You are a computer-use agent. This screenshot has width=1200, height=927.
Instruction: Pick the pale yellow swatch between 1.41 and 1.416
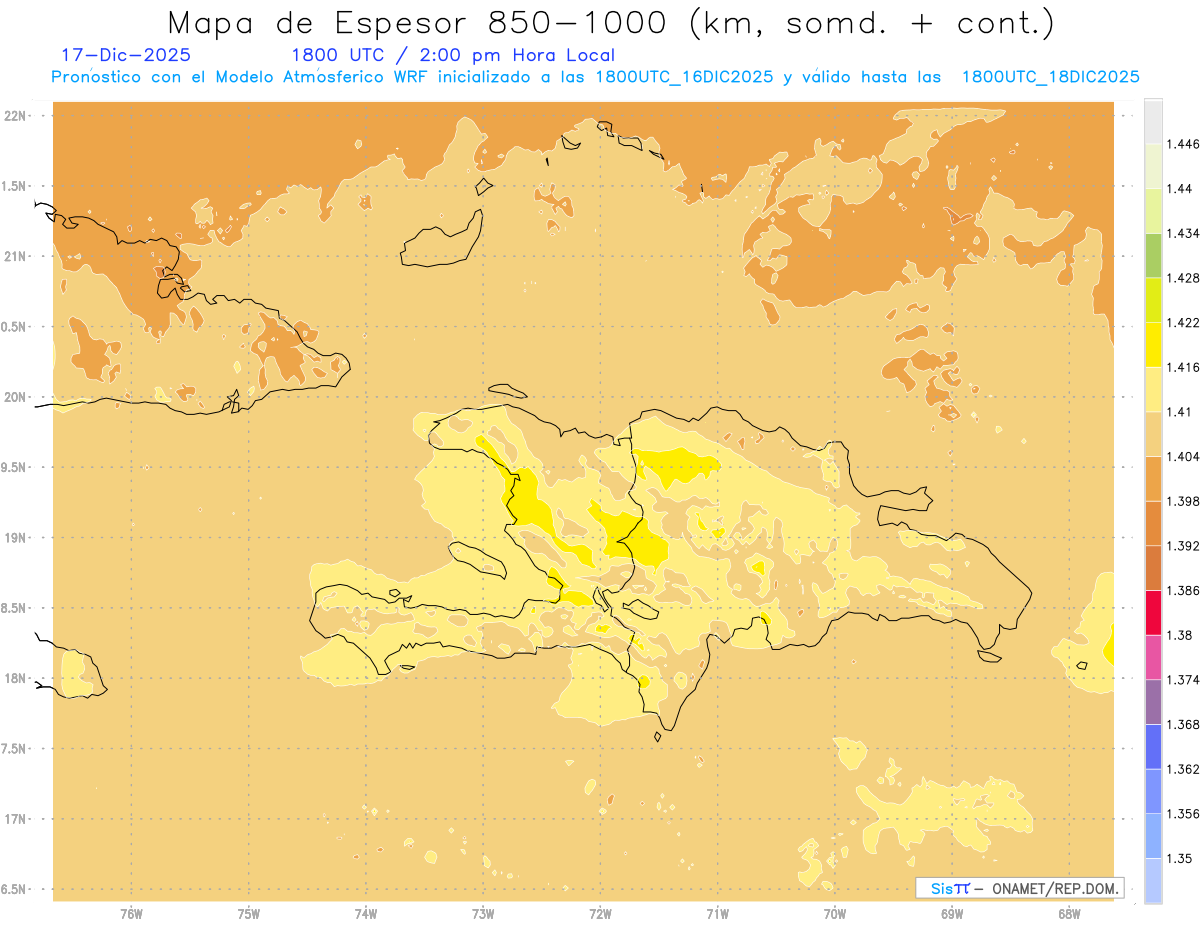[x=1153, y=390]
